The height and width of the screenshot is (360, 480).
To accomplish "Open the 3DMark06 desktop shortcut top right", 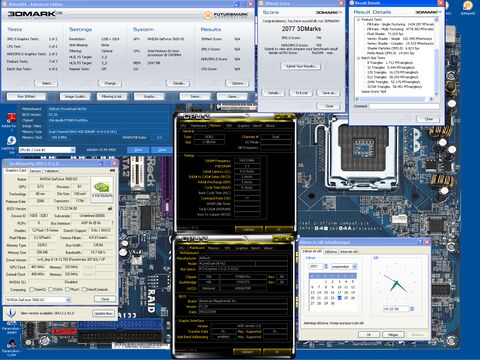I will click(x=468, y=8).
